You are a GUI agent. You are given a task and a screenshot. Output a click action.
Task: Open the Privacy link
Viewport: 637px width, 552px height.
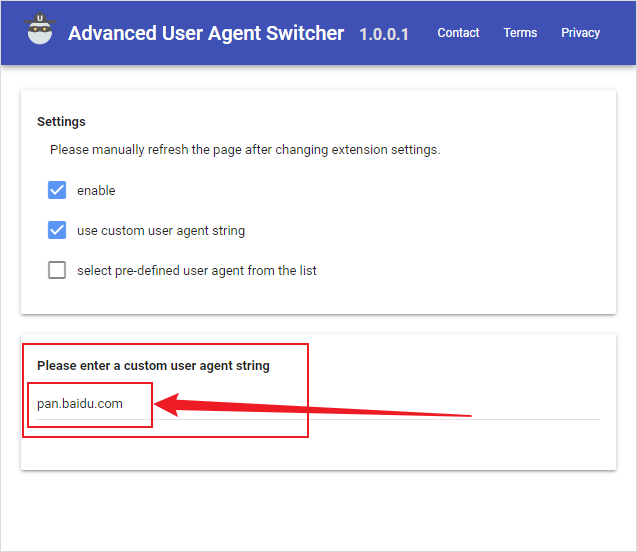click(581, 33)
